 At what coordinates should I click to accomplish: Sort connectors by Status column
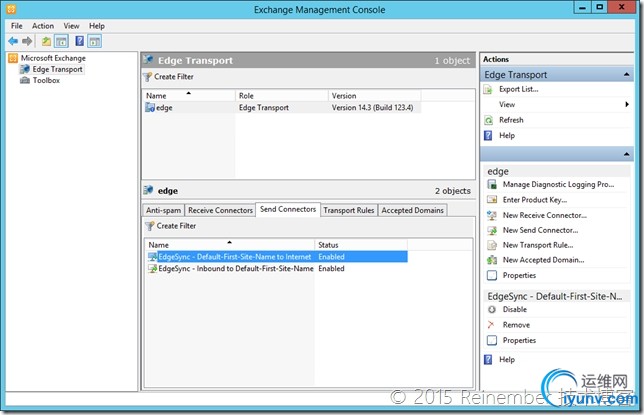point(361,245)
